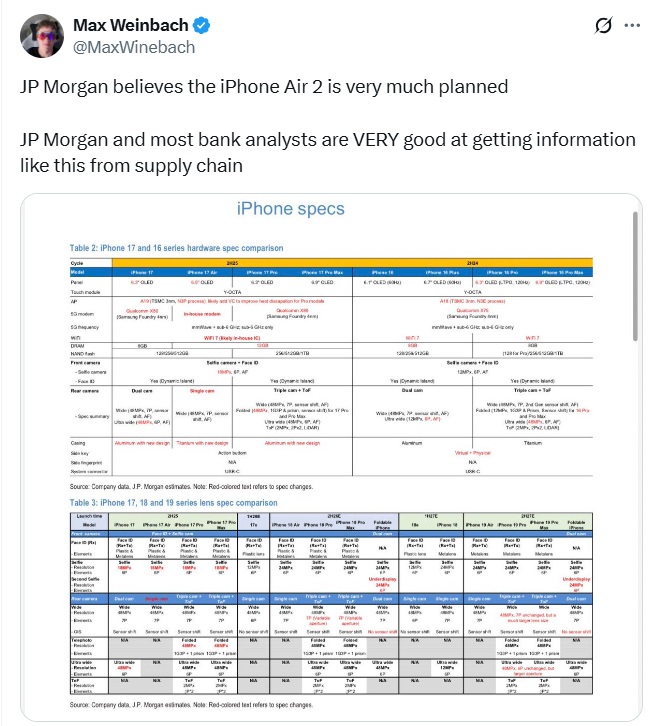This screenshot has height=726, width=648.
Task: Click the red 'Single cam' rear camera cell
Action: (200, 391)
